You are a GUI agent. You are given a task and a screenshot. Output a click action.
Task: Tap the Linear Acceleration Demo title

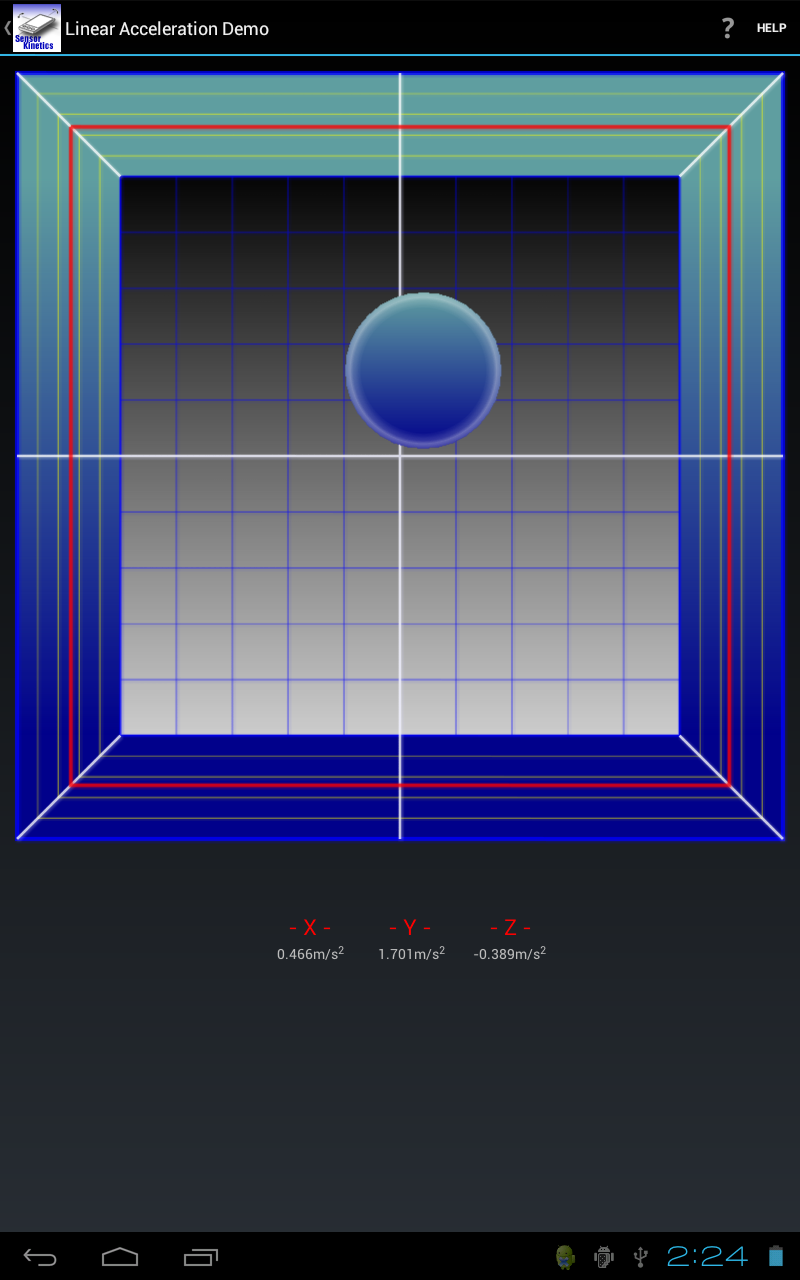(167, 29)
